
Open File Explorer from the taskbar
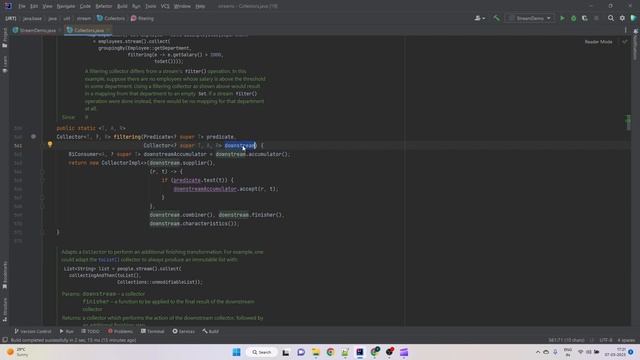pos(316,352)
